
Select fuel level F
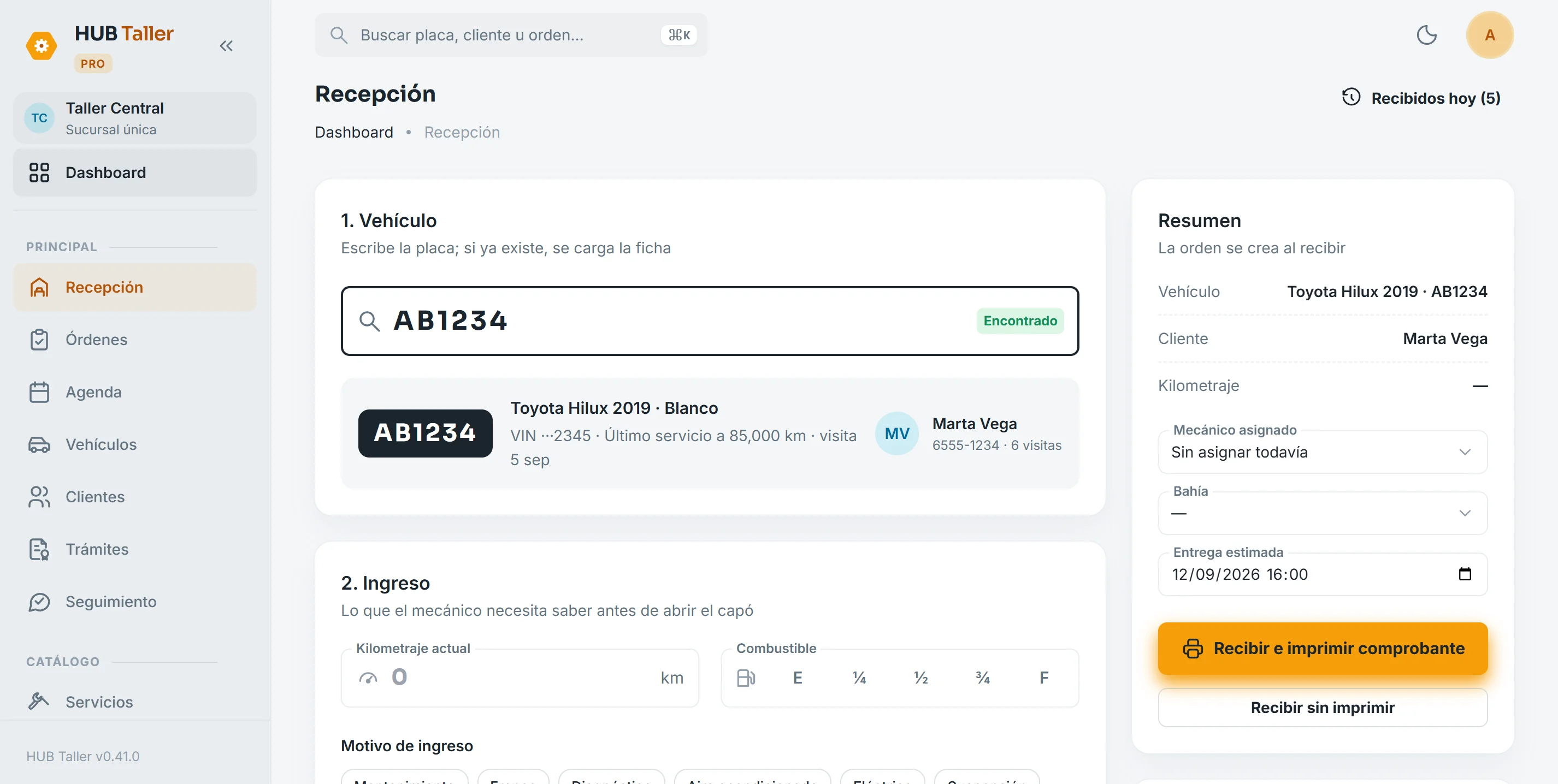tap(1044, 678)
